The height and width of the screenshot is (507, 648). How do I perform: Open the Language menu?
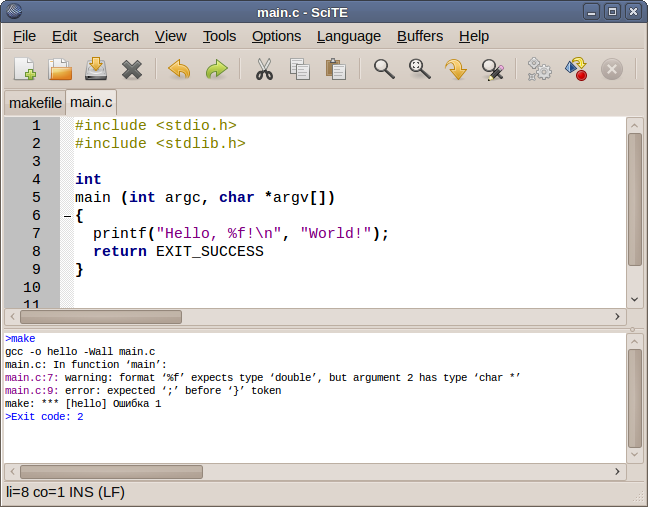[348, 36]
